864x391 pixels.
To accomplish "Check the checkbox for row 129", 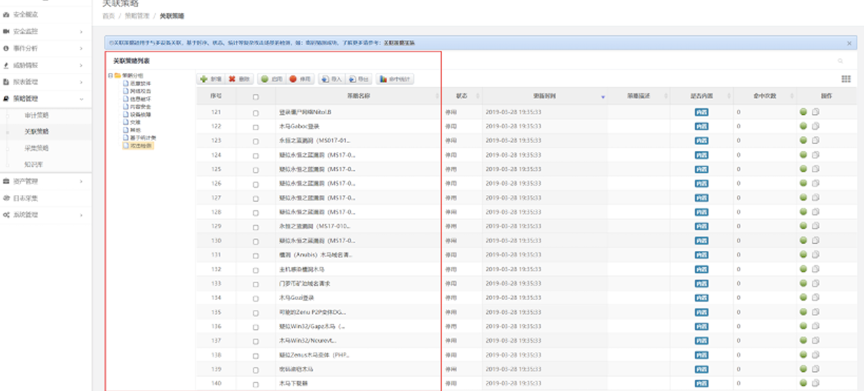I will (256, 227).
